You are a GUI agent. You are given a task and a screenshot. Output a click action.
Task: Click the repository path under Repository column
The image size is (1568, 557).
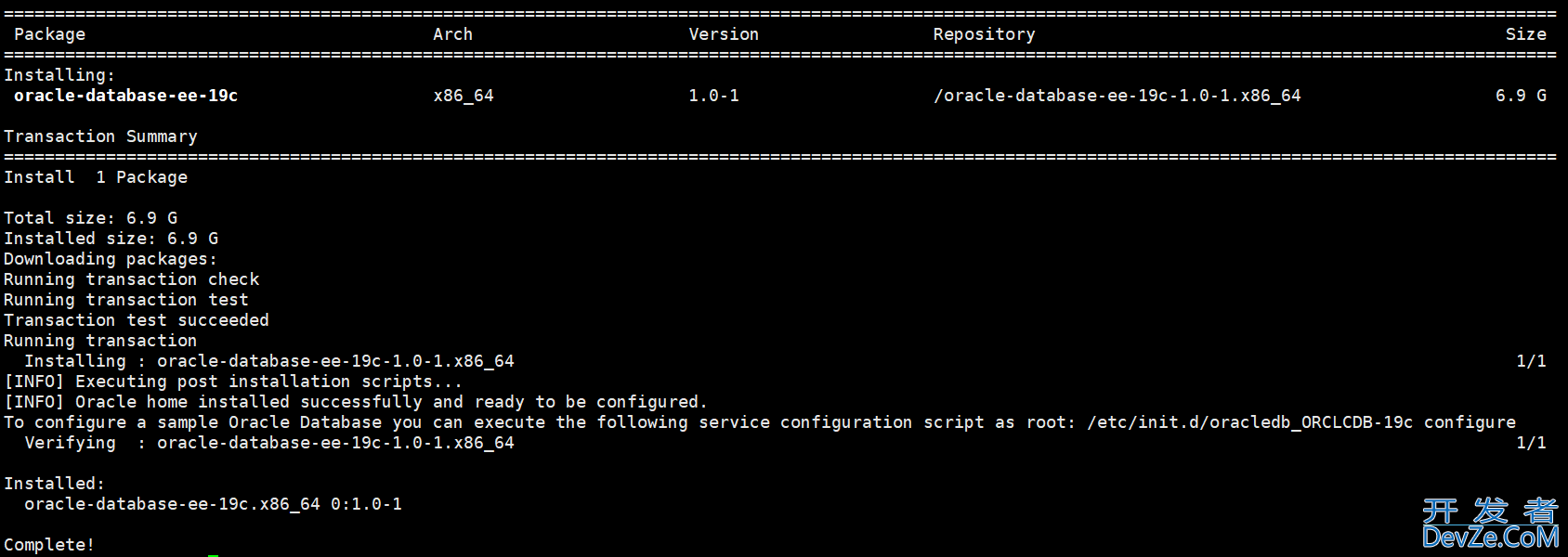(x=1117, y=96)
